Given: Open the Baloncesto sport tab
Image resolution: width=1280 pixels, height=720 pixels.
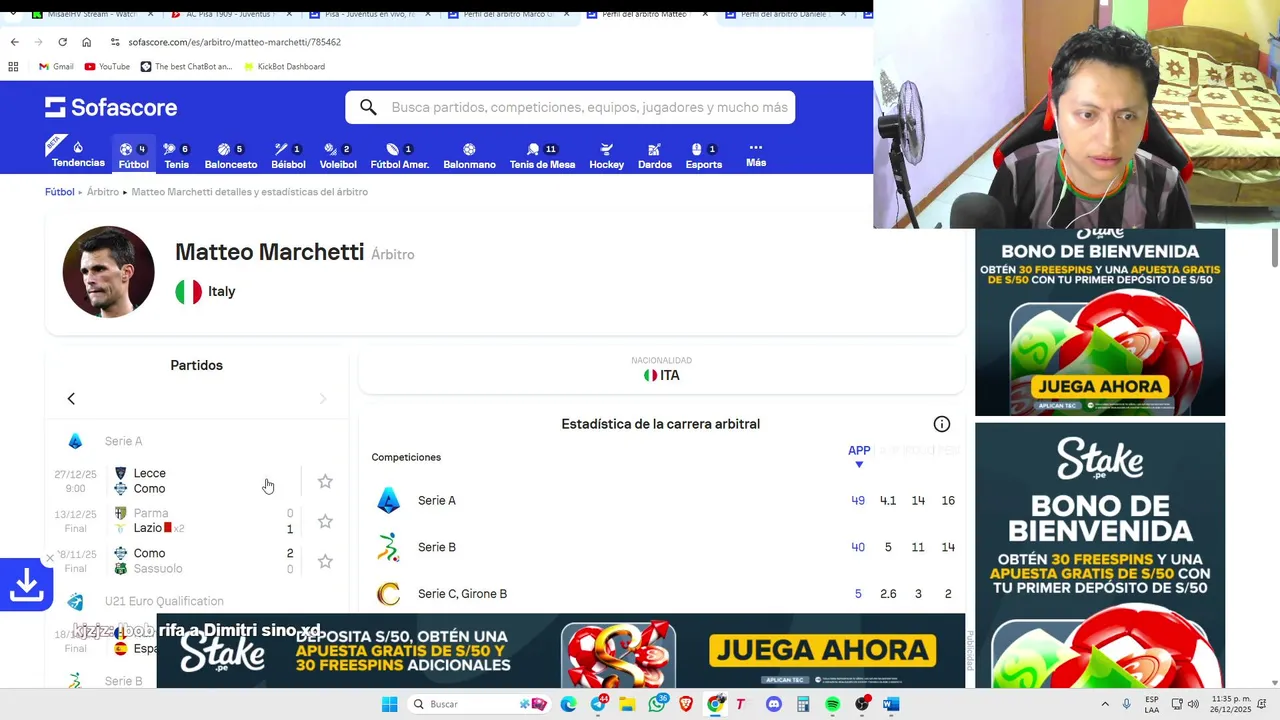Looking at the screenshot, I should 231,156.
